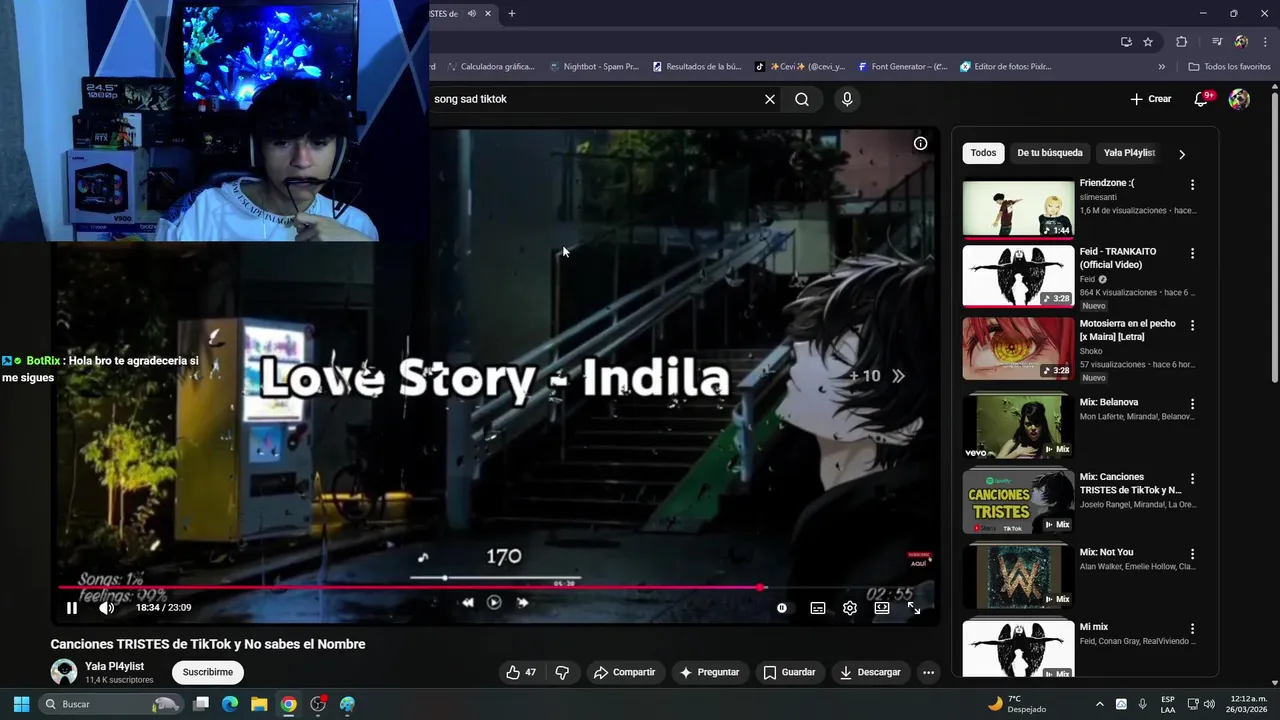Image resolution: width=1280 pixels, height=720 pixels.
Task: Open the Yala Pl4ylist channel name link
Action: click(114, 666)
